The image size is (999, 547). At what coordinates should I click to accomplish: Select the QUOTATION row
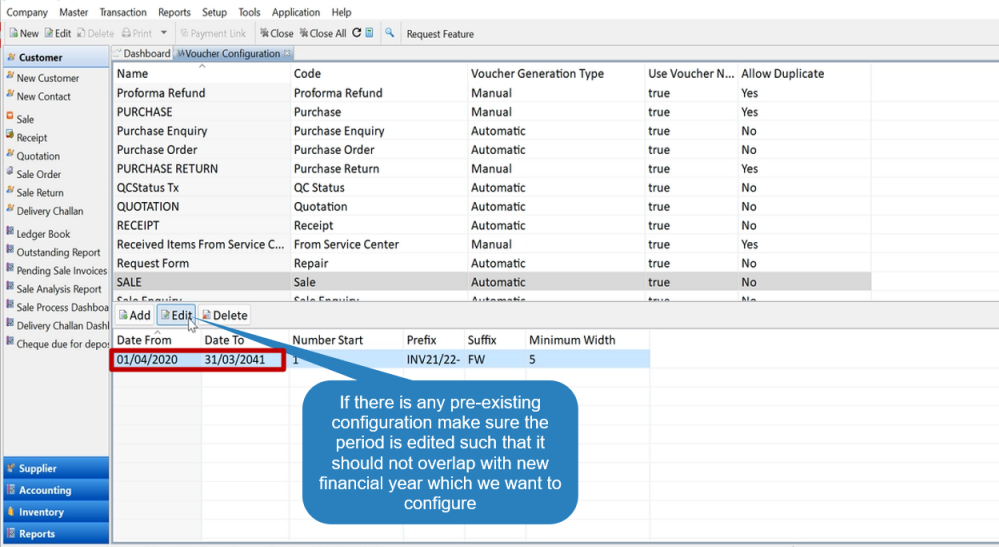tap(492, 207)
